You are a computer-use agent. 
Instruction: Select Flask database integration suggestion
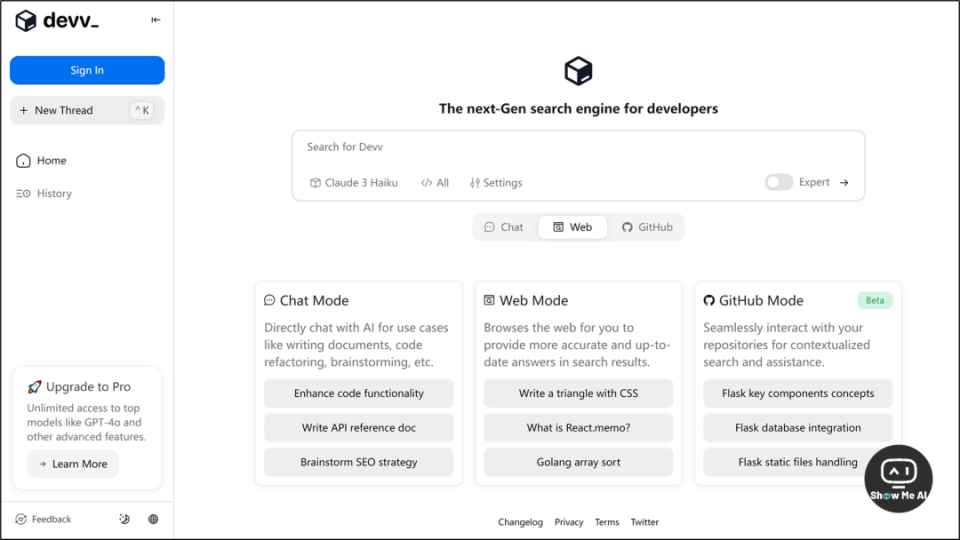click(x=798, y=427)
